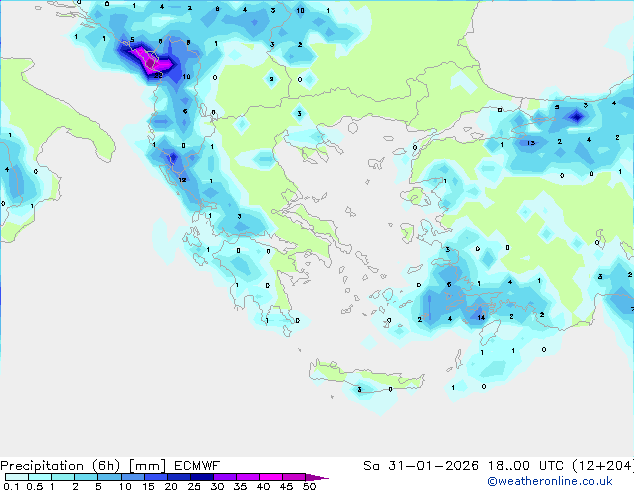Click legend swatch between 30 and 35 mm
Viewport: 634px width, 490px height.
(x=224, y=477)
